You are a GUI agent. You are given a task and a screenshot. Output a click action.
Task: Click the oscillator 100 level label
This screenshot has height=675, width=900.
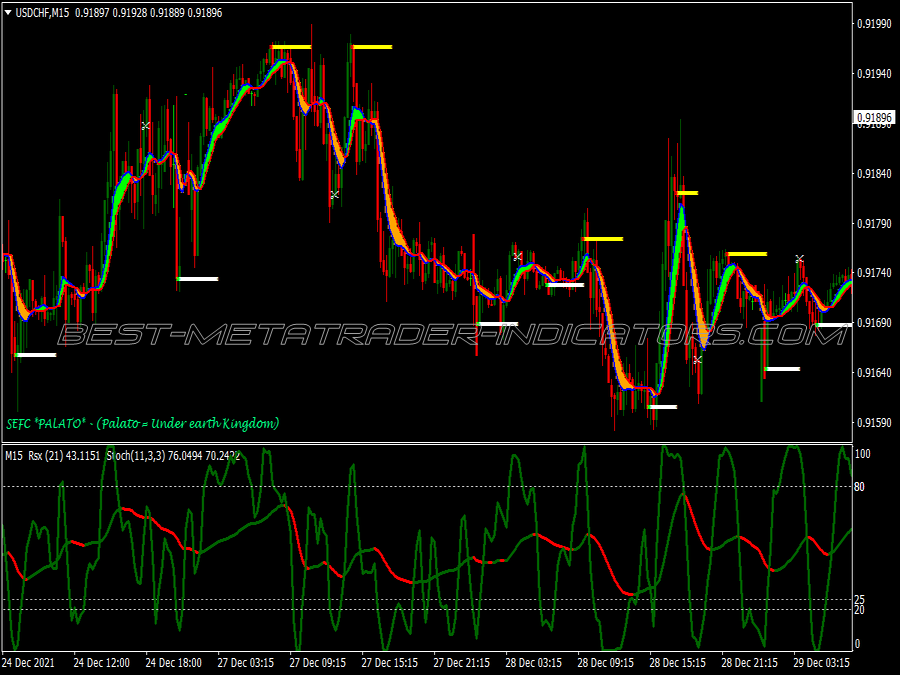tap(863, 454)
